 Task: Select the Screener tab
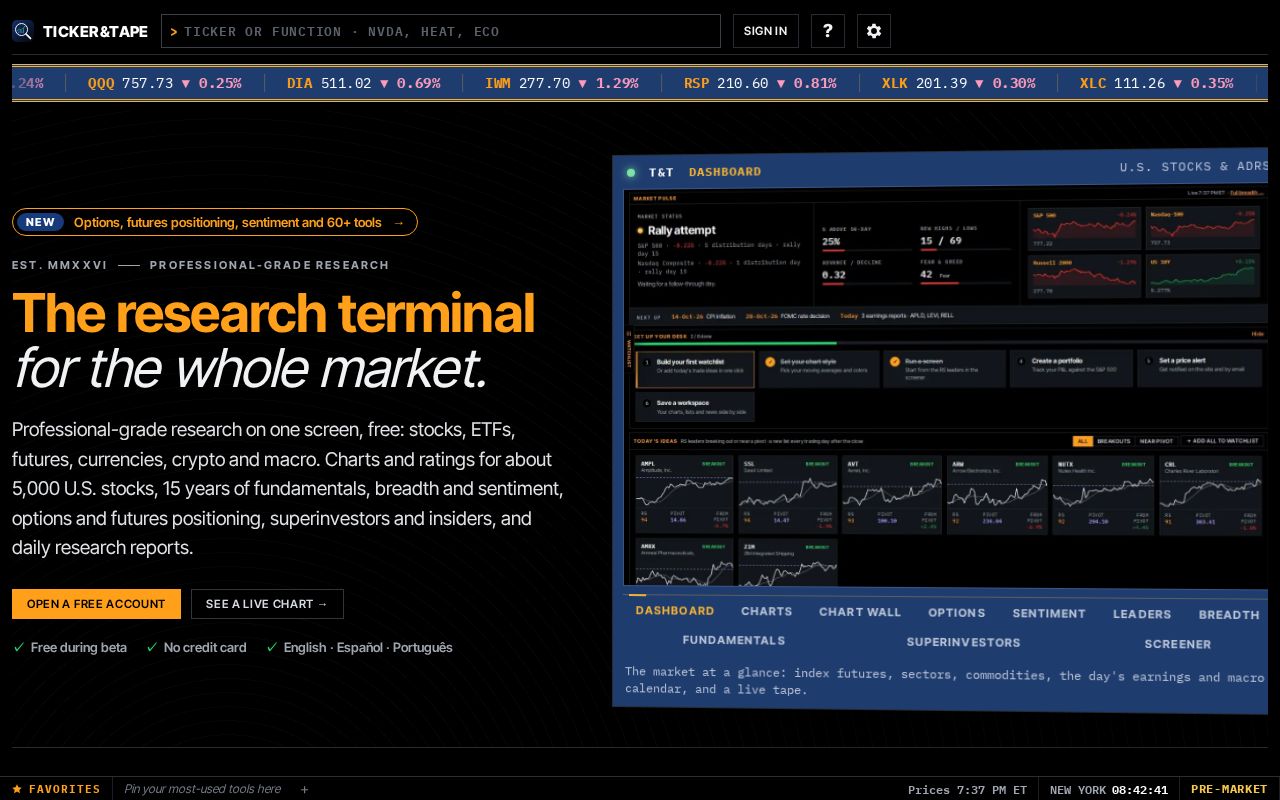(1178, 644)
